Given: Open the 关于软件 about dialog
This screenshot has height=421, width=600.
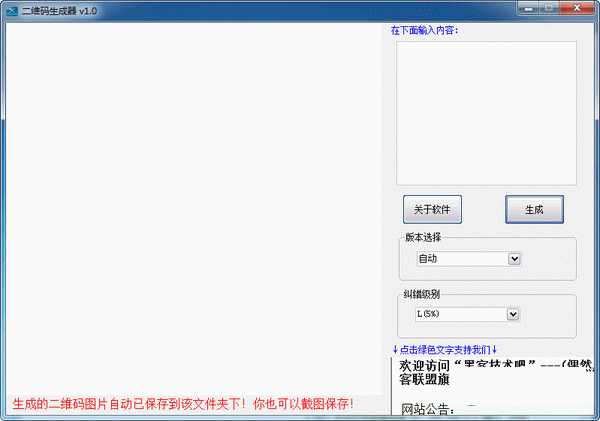Looking at the screenshot, I should coord(432,210).
